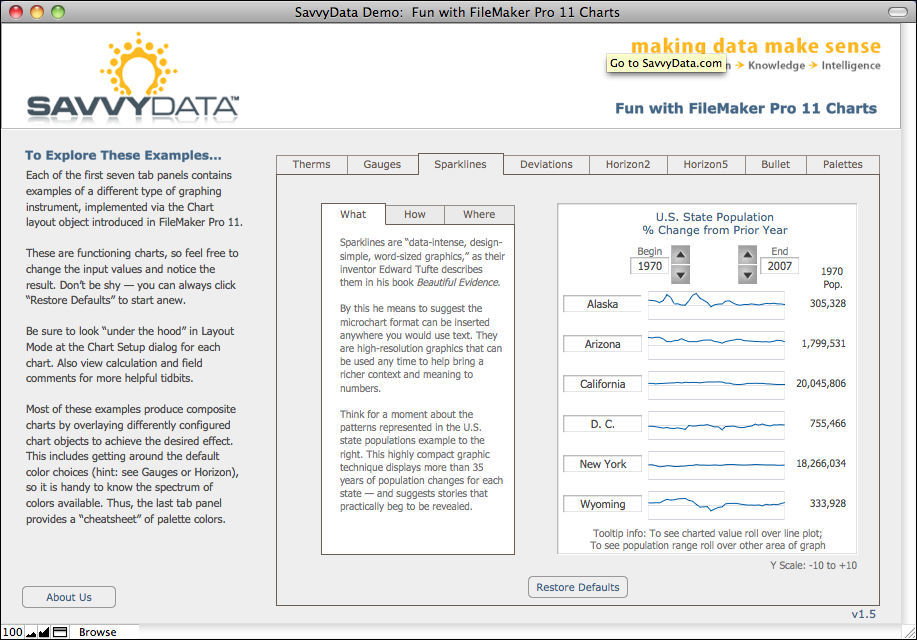Click the Intelligence label in the header

point(851,66)
